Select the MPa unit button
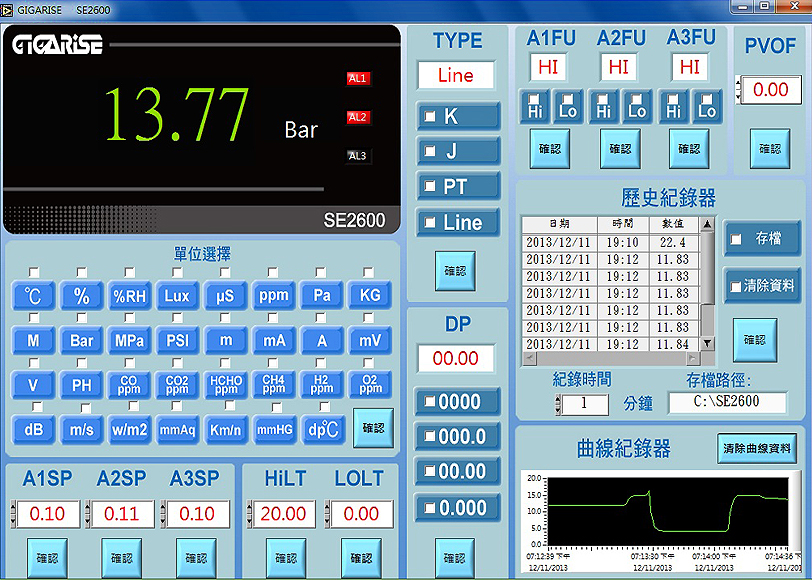Viewport: 812px width, 580px height. click(x=129, y=341)
